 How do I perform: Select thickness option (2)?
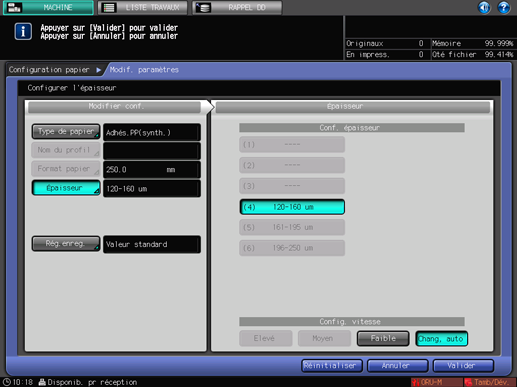(292, 165)
